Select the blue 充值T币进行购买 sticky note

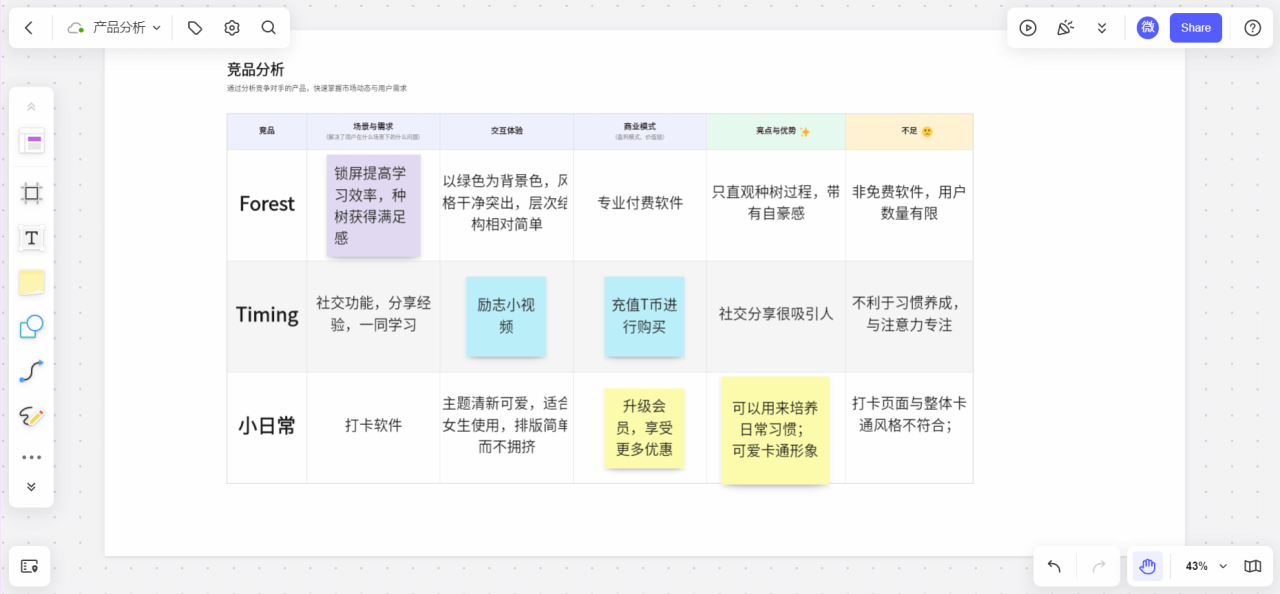point(644,316)
